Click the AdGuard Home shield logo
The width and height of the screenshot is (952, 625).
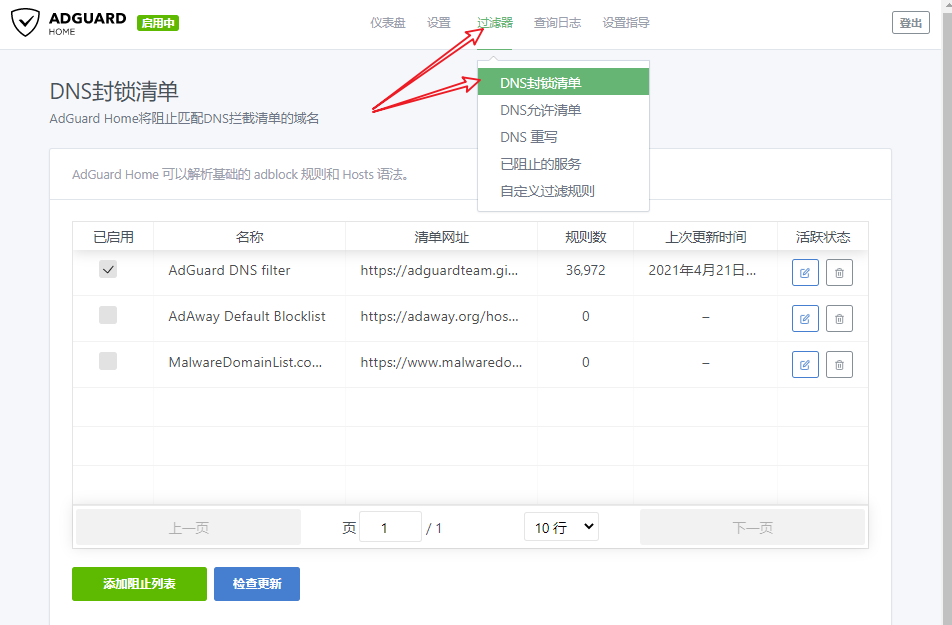[26, 22]
